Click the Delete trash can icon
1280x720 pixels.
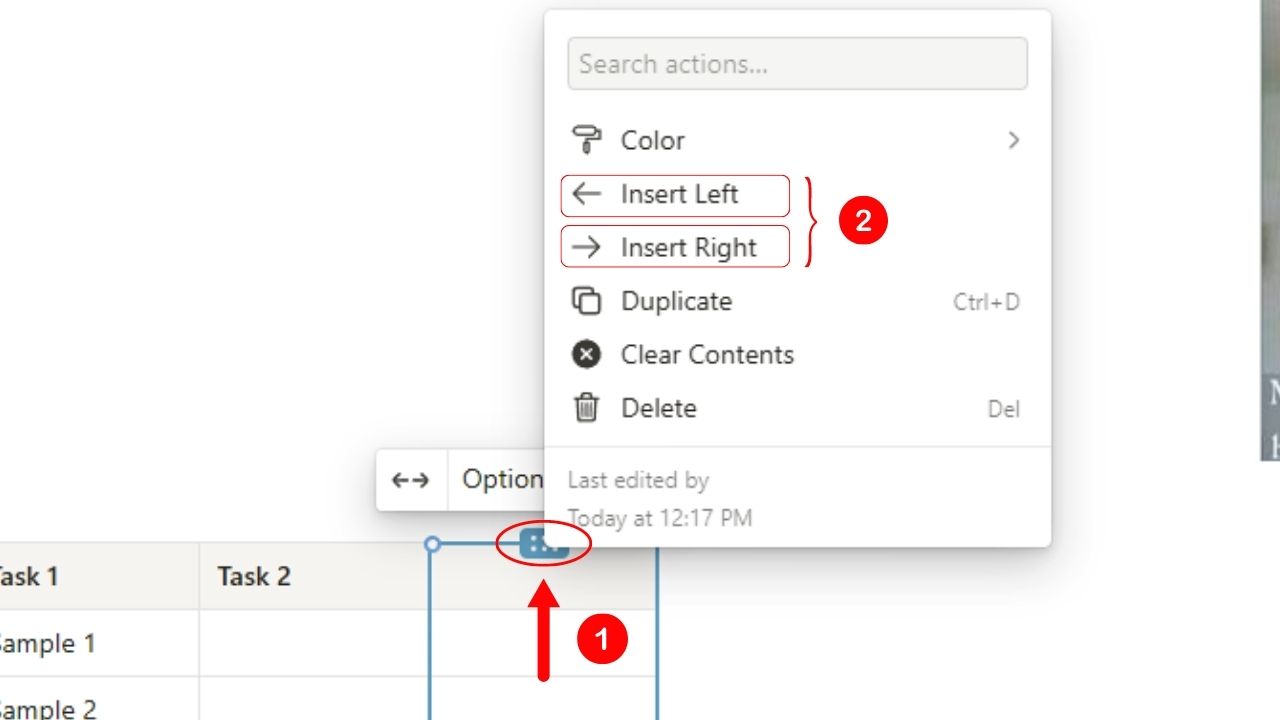click(x=586, y=408)
